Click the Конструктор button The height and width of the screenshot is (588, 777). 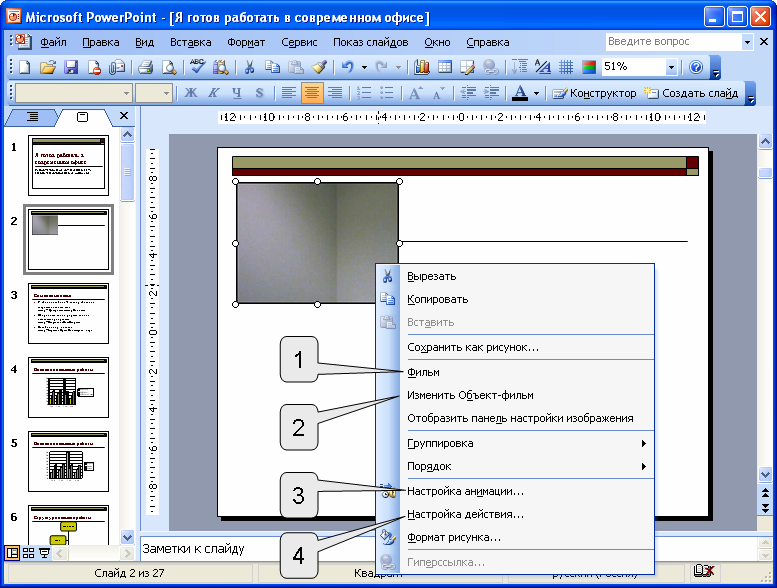click(594, 93)
